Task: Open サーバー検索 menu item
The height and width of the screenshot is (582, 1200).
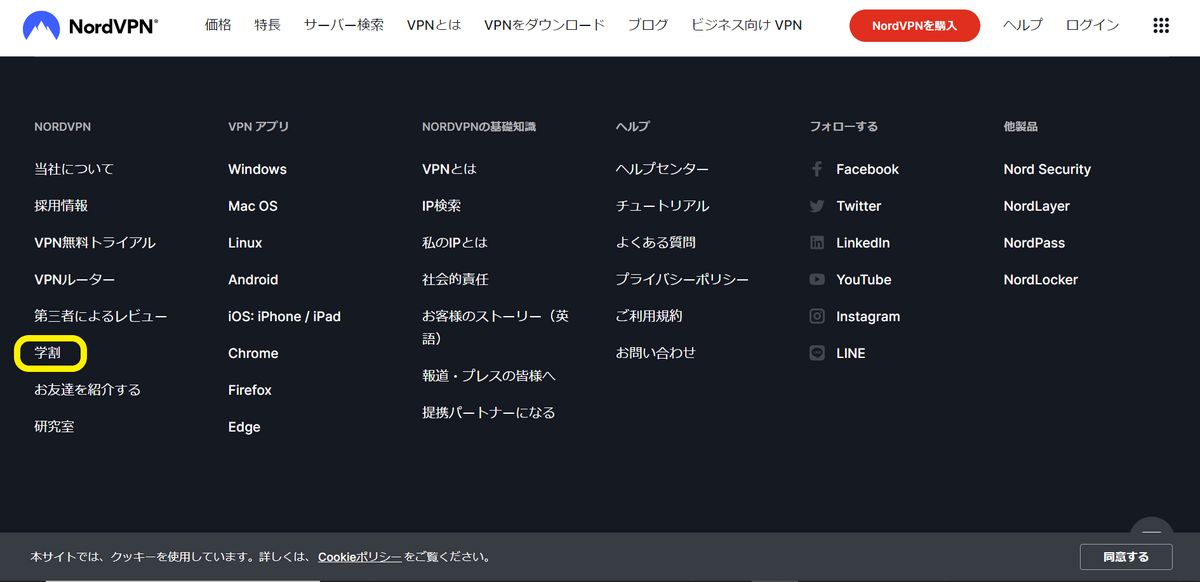Action: tap(344, 25)
